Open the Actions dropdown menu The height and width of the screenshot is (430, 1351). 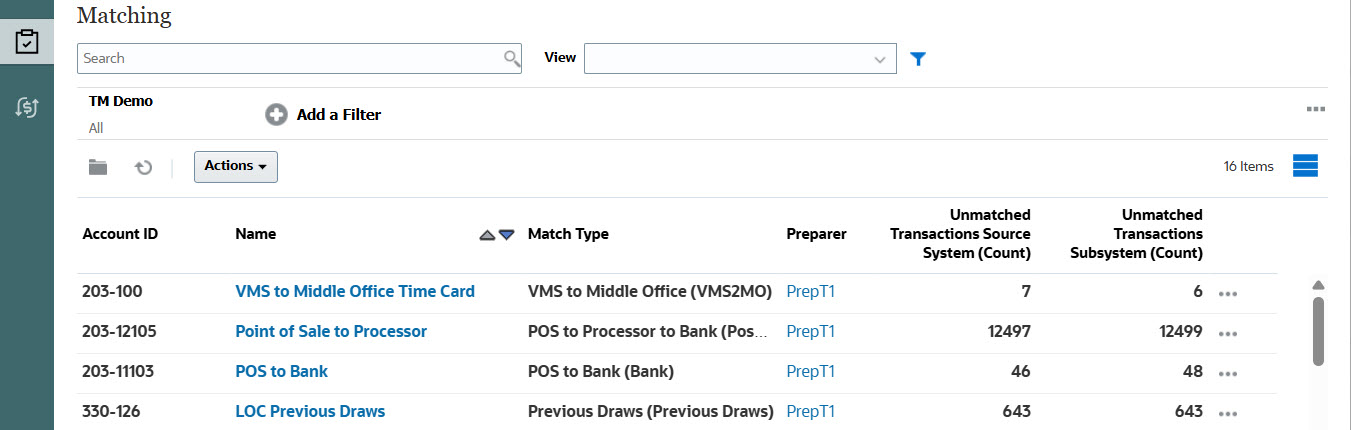click(x=235, y=166)
